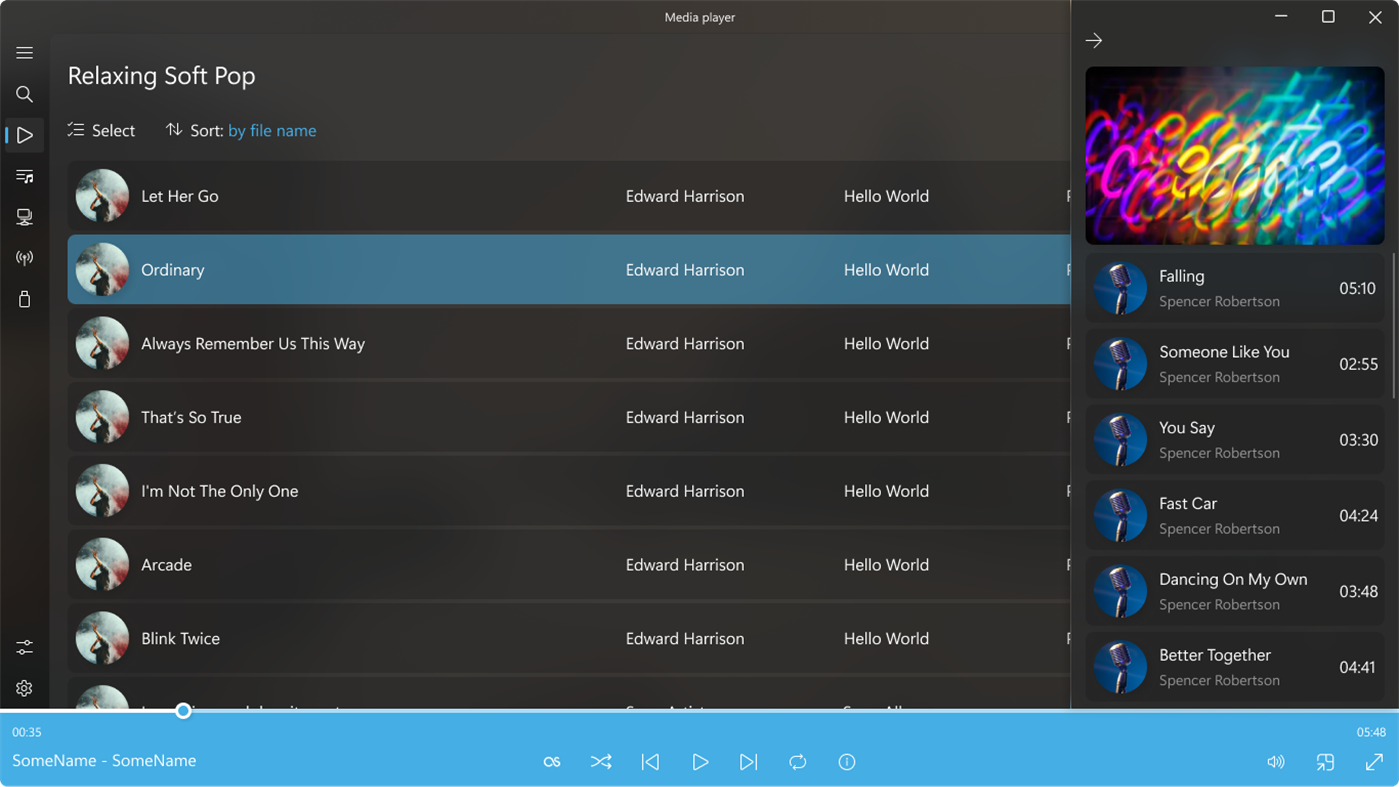1399x787 pixels.
Task: Expand the navigation menu with hamburger icon
Action: pyautogui.click(x=24, y=52)
